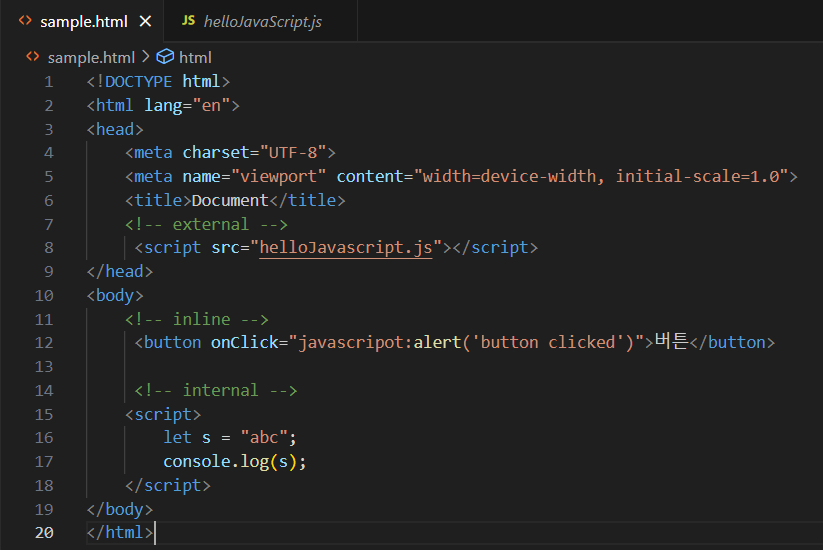Follow the helloJavascript.js link in script src
Image resolution: width=823 pixels, height=550 pixels.
[346, 247]
